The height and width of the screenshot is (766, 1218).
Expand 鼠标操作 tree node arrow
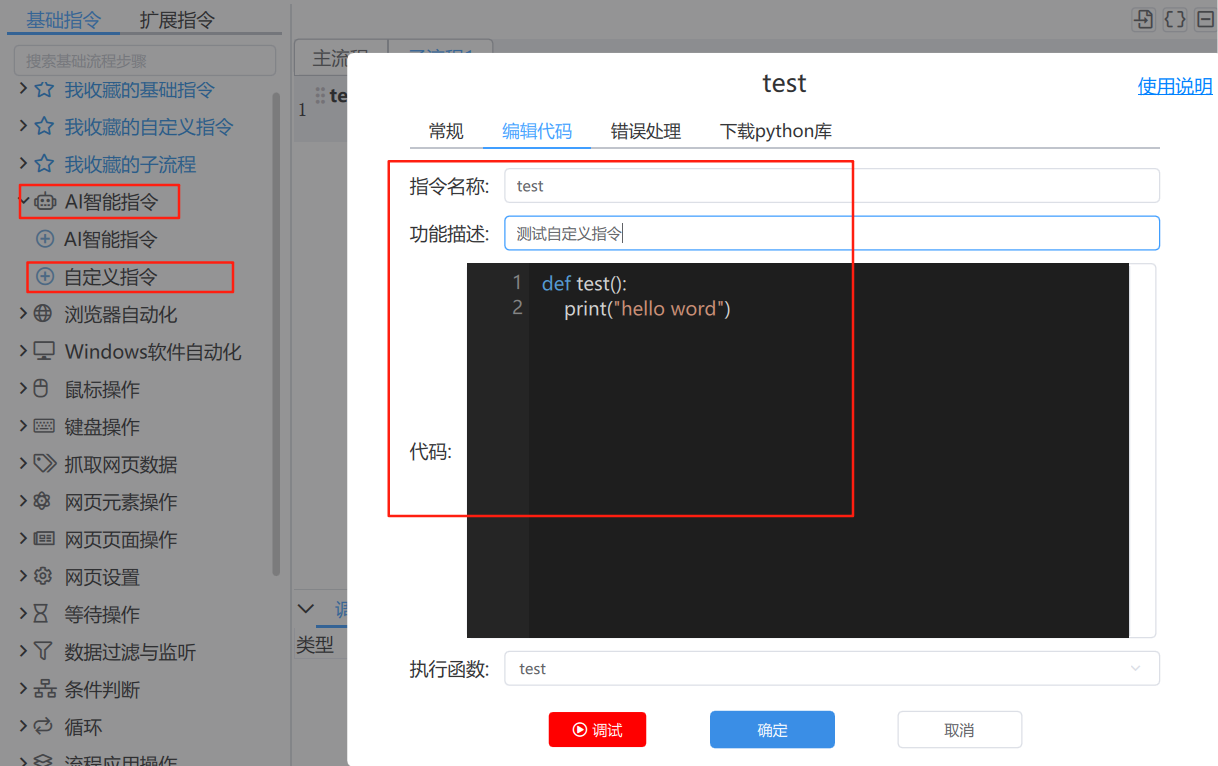tap(24, 389)
